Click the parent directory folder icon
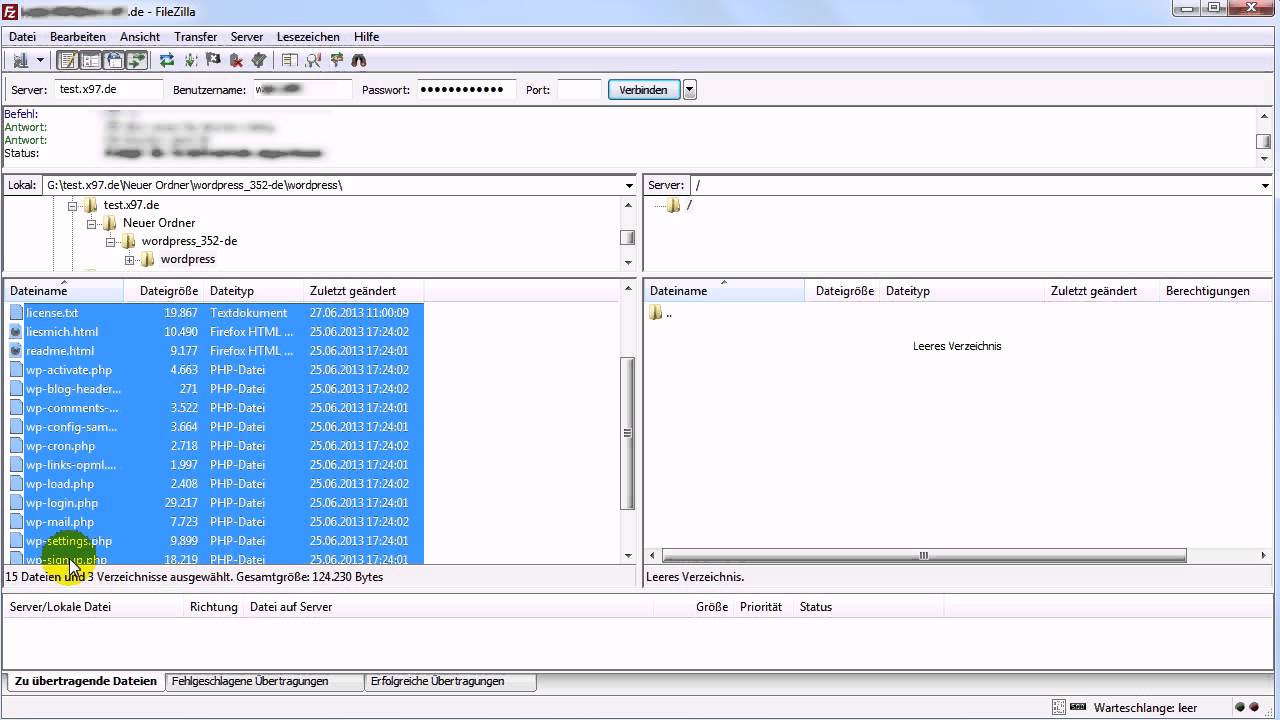 point(656,313)
